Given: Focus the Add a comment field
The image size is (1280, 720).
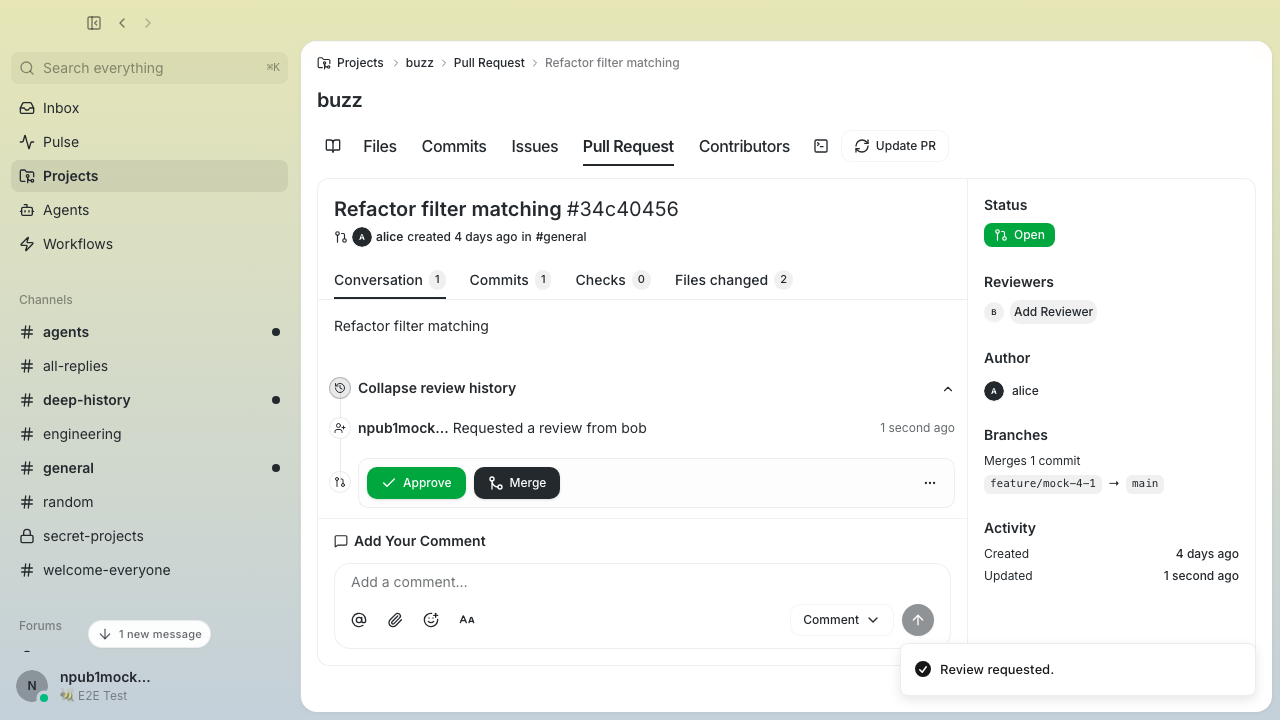Looking at the screenshot, I should [x=642, y=582].
